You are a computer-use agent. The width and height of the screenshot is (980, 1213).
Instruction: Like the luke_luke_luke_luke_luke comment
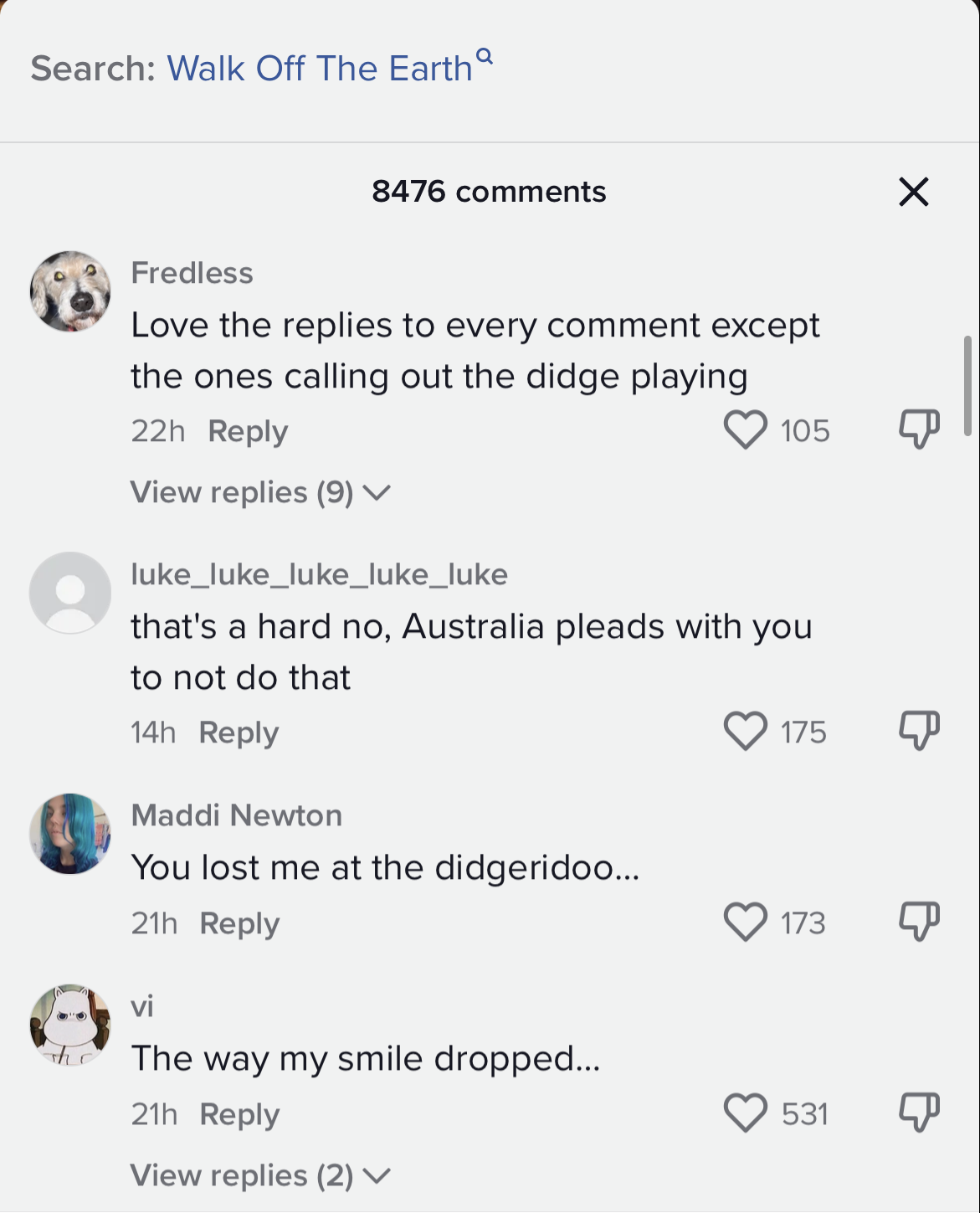[x=745, y=732]
